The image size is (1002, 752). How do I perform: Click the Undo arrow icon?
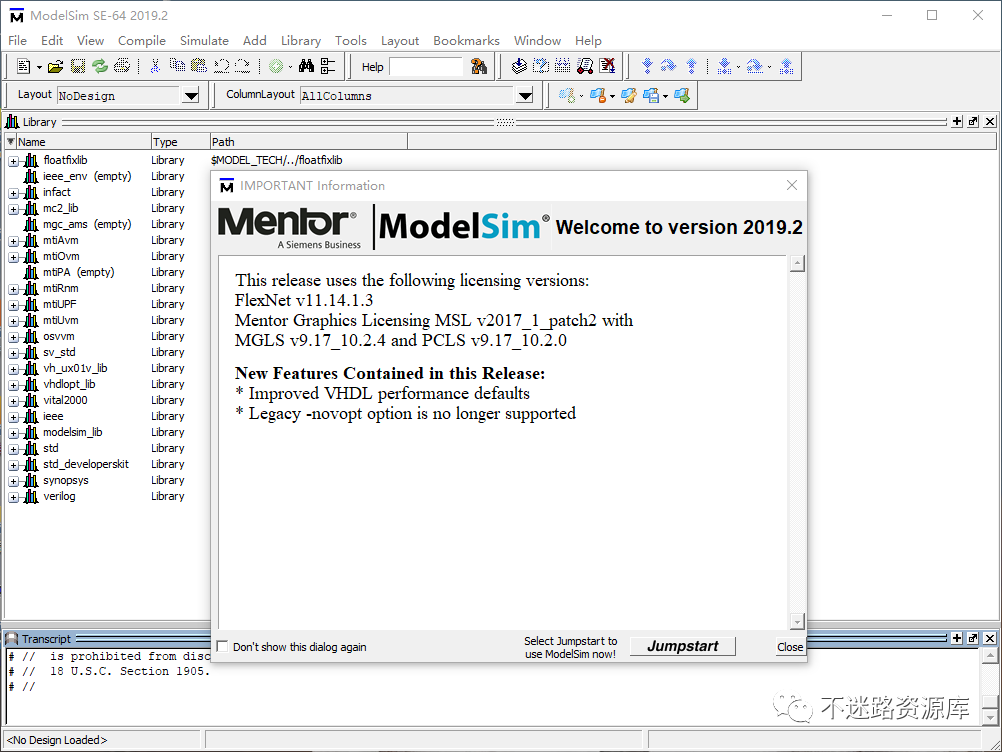(221, 66)
